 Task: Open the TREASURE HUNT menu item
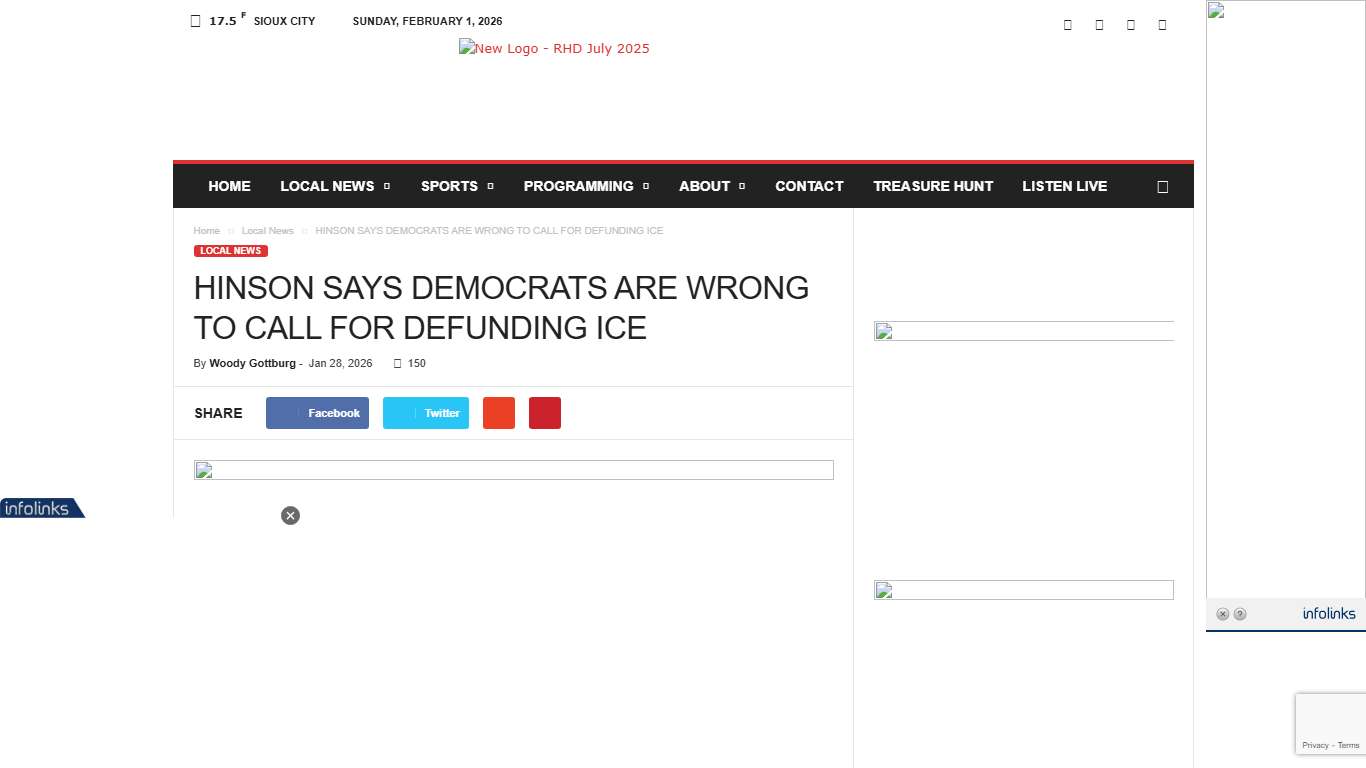932,186
